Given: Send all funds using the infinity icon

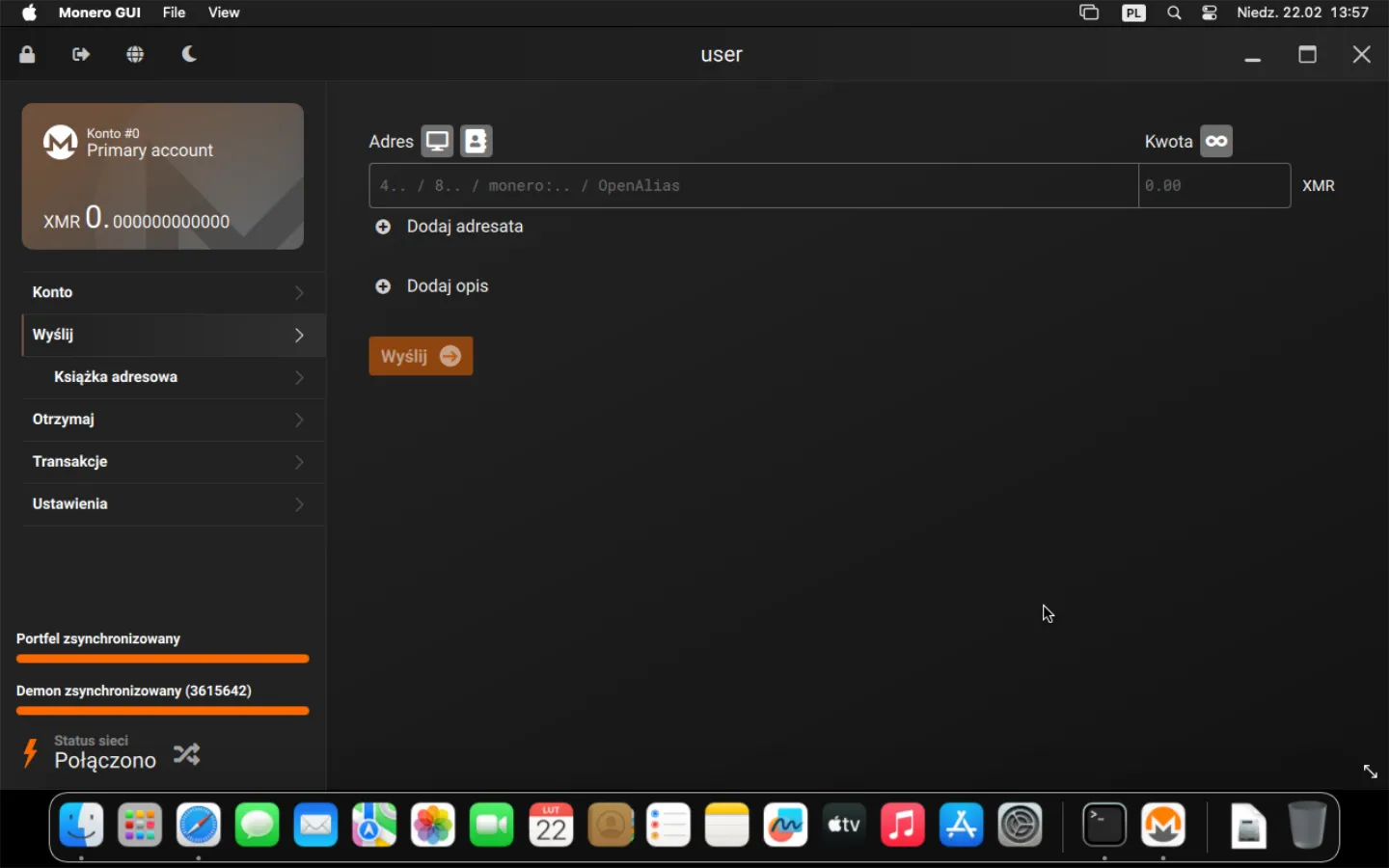Looking at the screenshot, I should tap(1216, 141).
